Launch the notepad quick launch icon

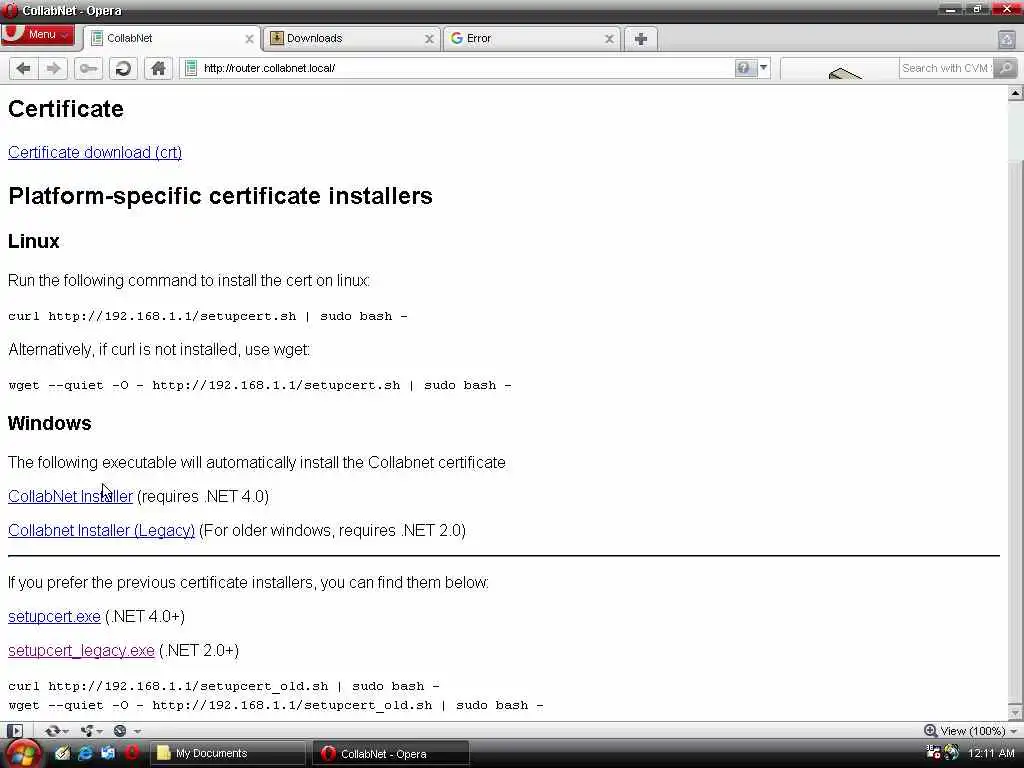coord(62,753)
